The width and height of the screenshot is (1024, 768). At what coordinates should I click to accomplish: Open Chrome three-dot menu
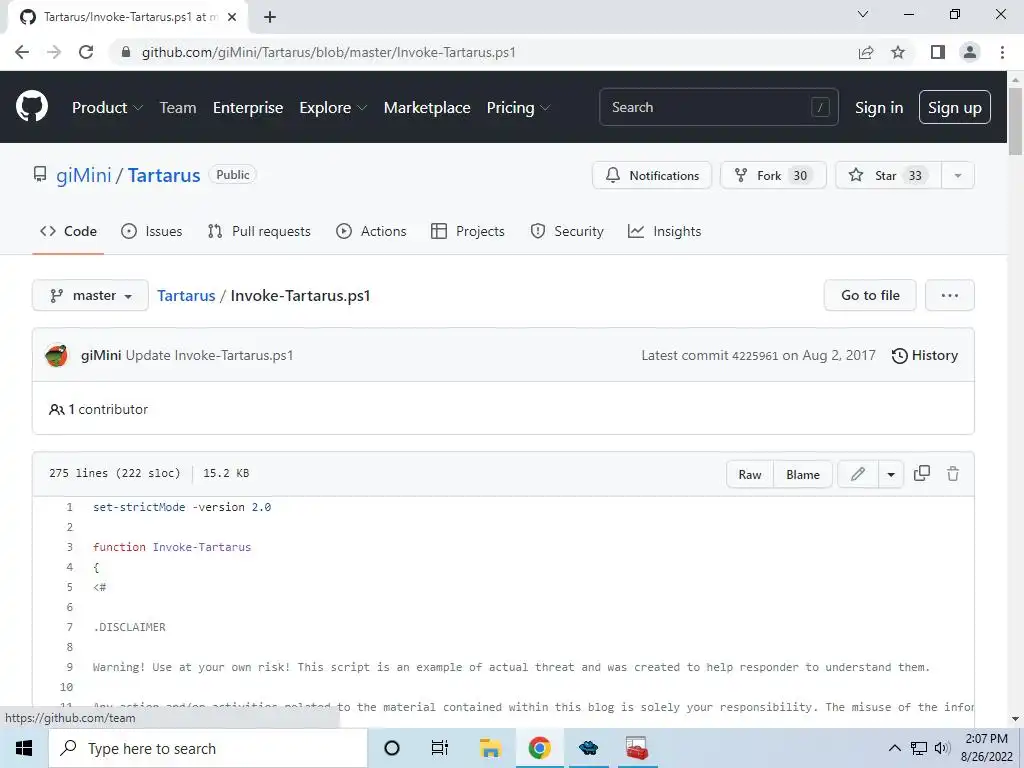pyautogui.click(x=1002, y=52)
